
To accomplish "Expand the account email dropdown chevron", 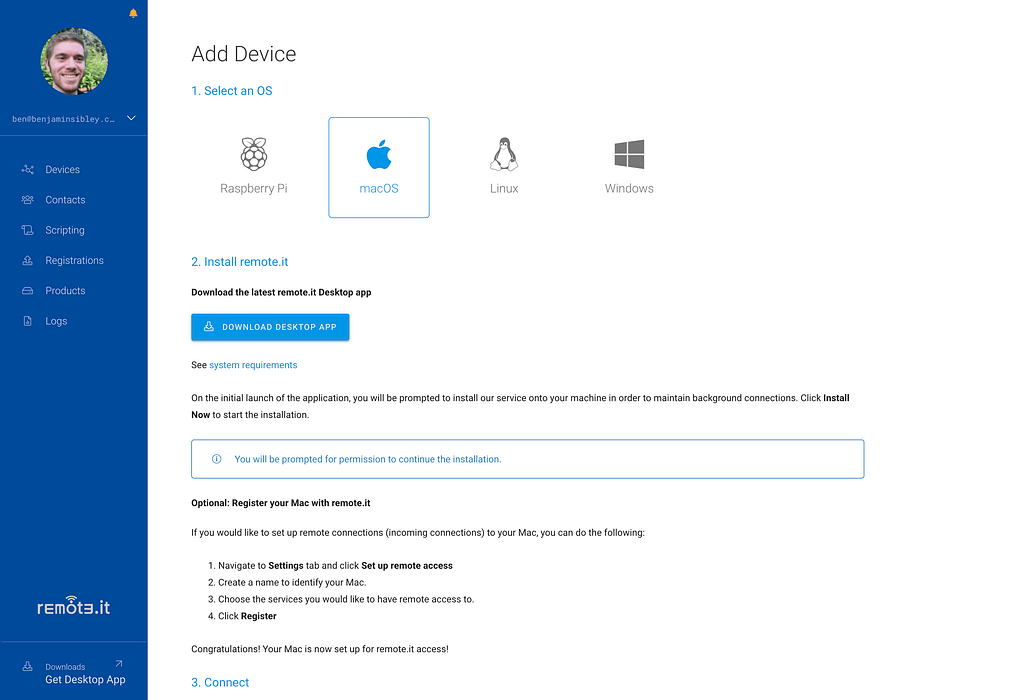I will click(x=131, y=119).
